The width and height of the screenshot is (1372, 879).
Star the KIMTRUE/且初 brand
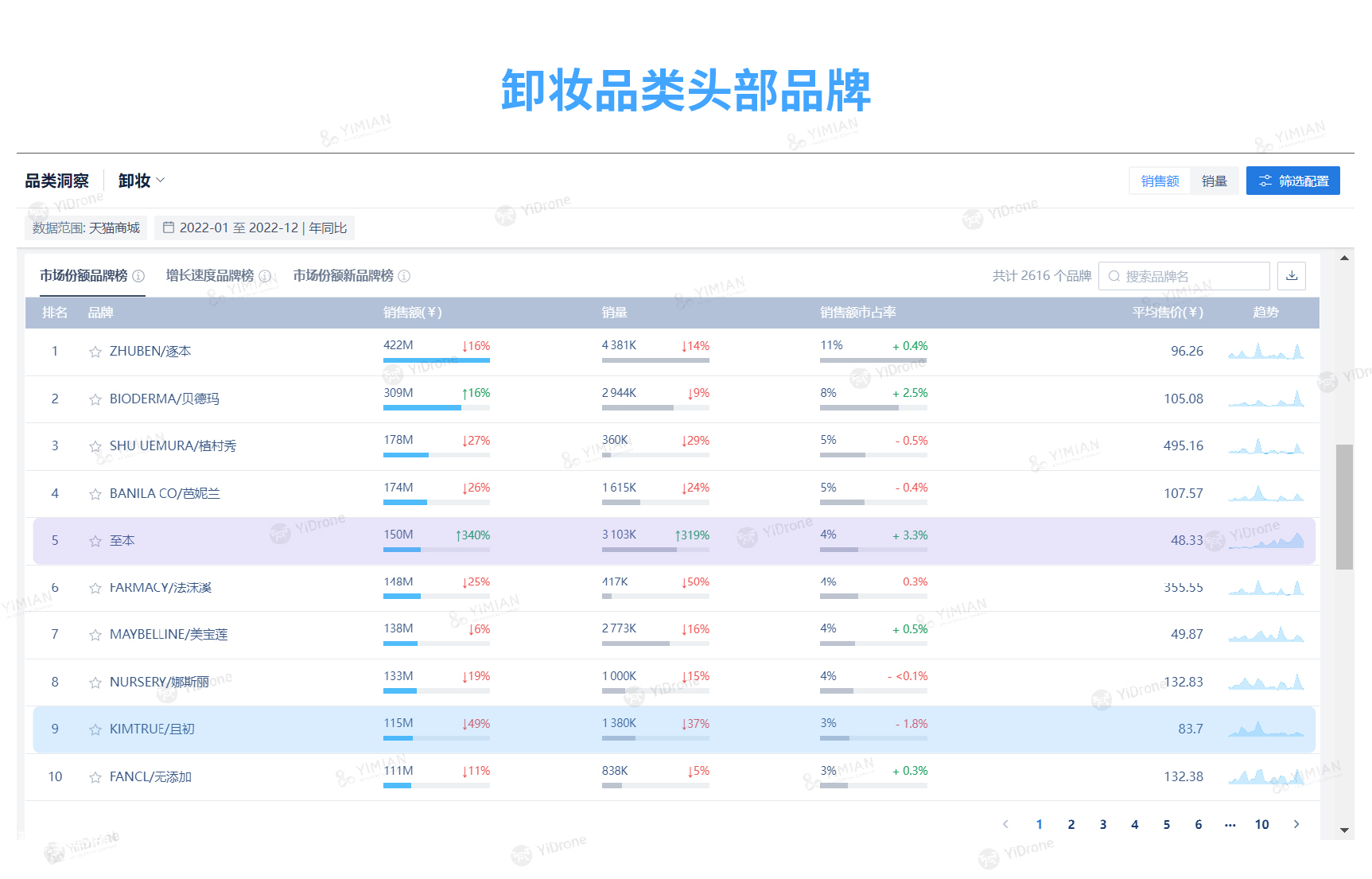coord(95,729)
